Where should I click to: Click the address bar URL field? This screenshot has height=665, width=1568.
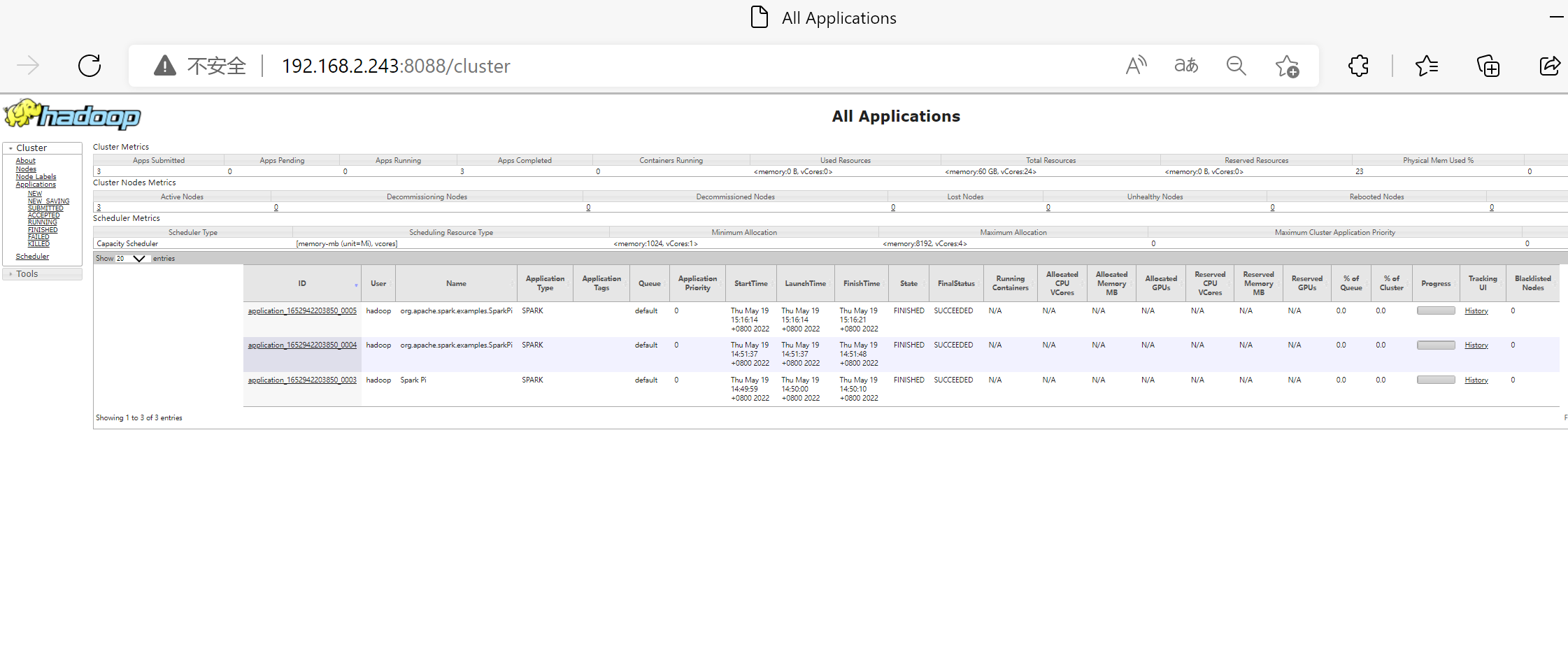pos(396,66)
